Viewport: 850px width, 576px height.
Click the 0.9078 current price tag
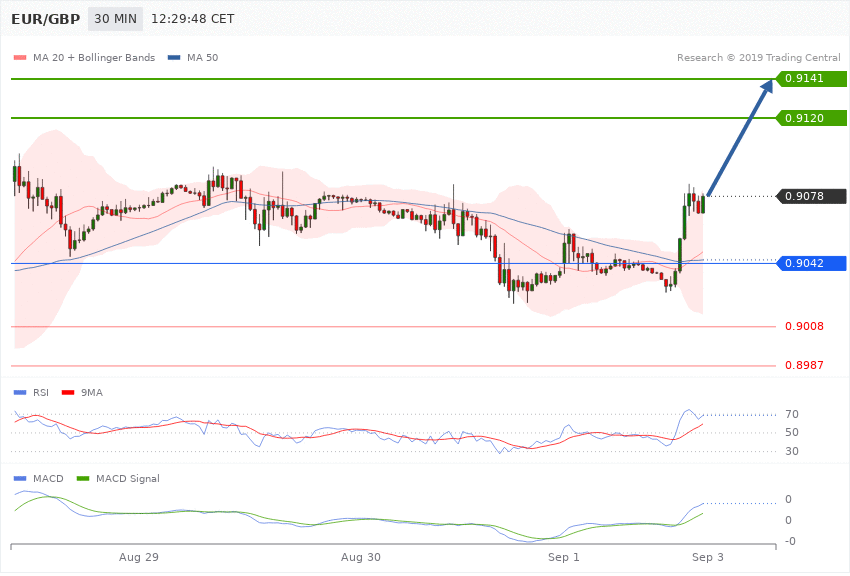(x=811, y=196)
